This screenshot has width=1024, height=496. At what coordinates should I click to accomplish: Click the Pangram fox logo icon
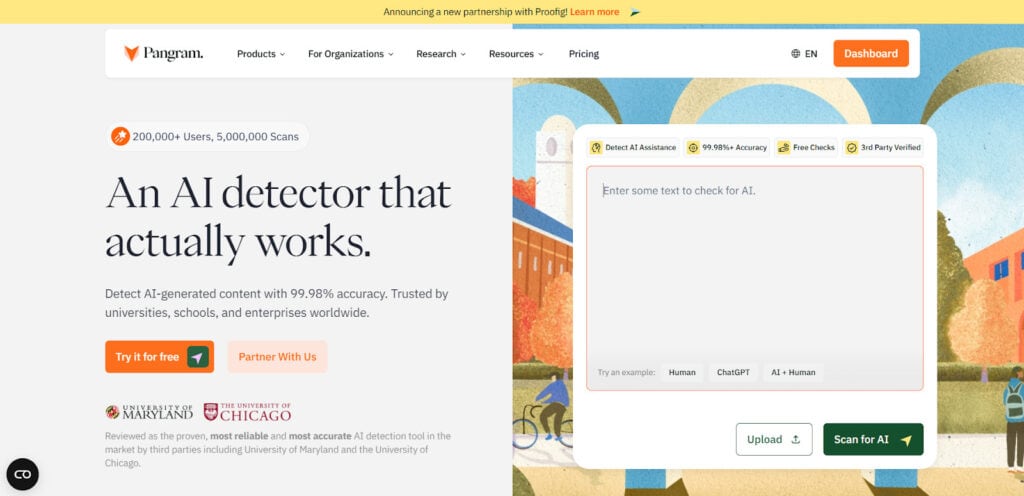tap(131, 54)
